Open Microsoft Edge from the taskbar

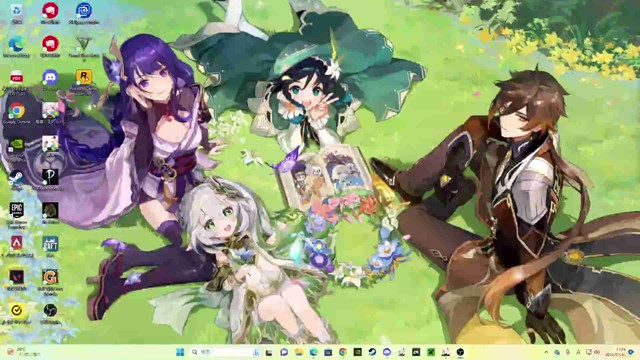coord(313,352)
